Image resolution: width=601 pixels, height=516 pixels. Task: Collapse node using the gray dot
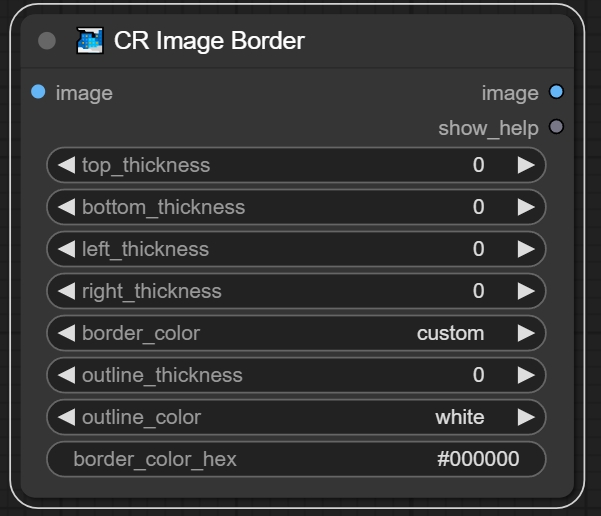tap(47, 41)
